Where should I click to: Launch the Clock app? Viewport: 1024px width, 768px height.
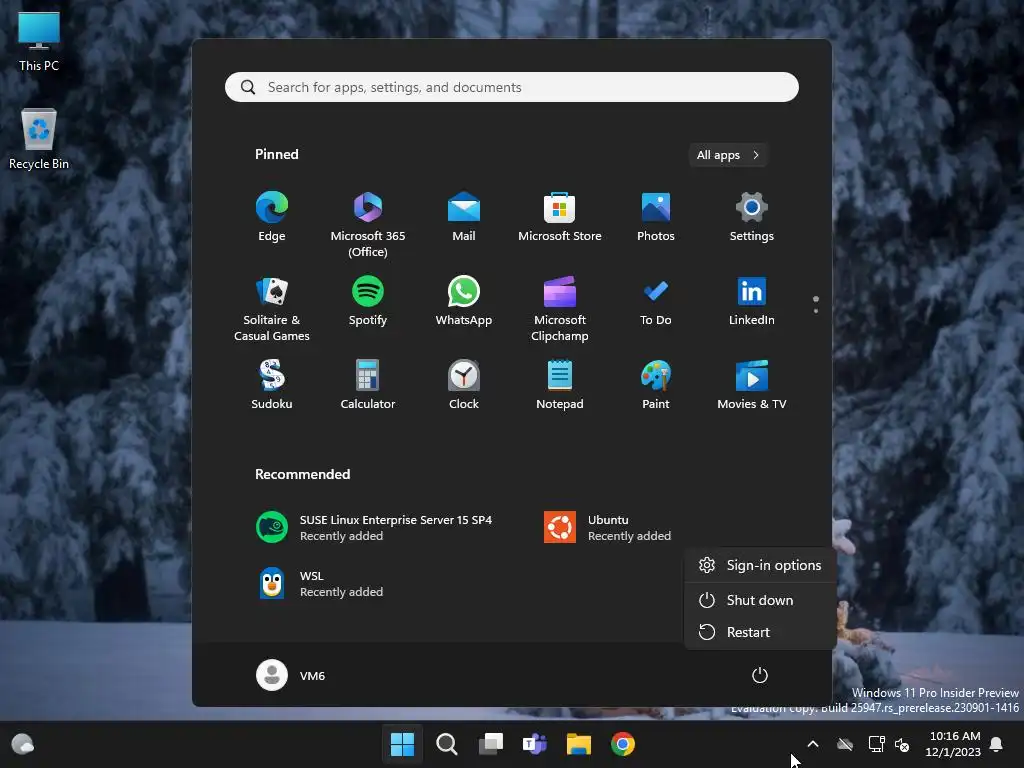coord(464,385)
